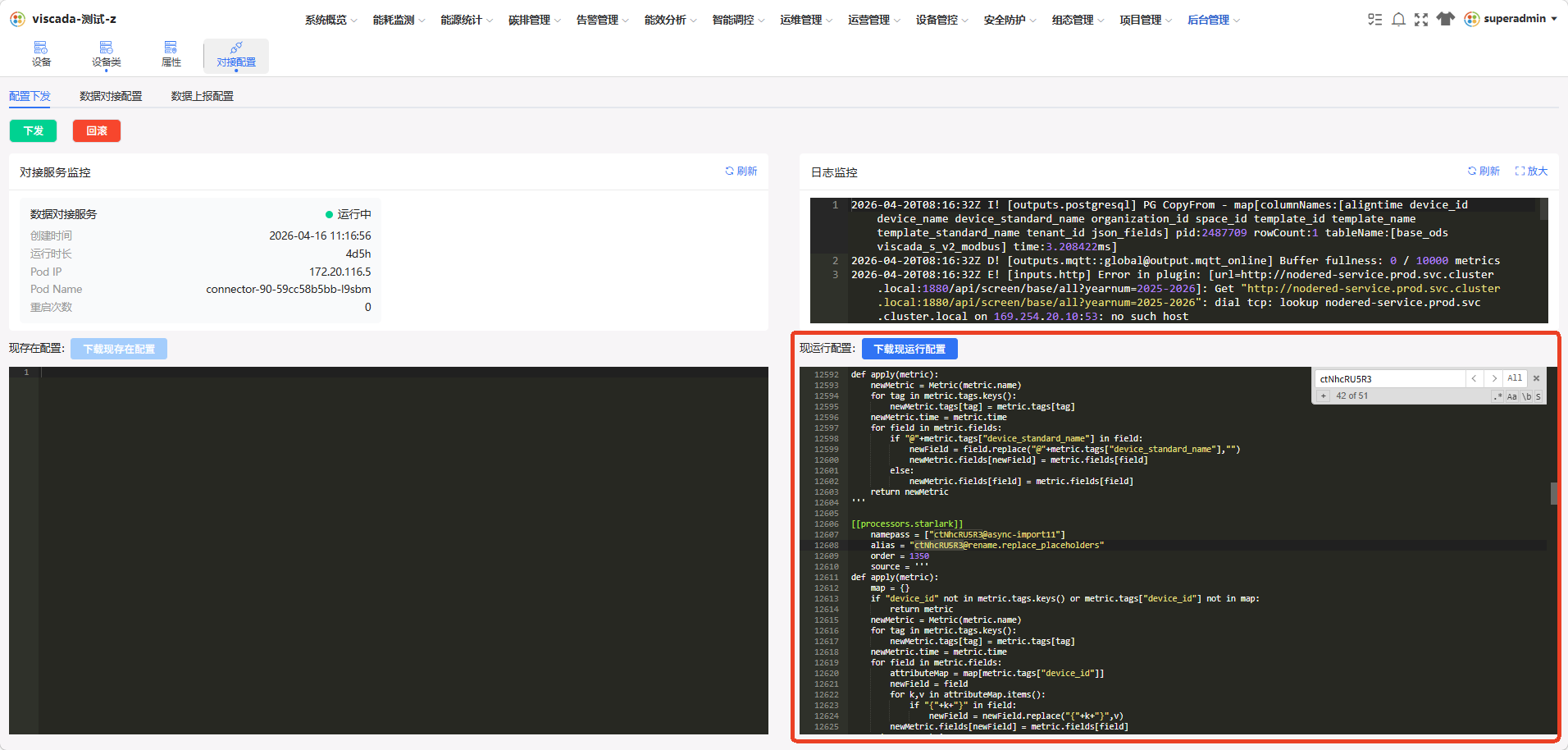Open superadmin user dropdown
The image size is (1568, 750).
pos(1511,19)
